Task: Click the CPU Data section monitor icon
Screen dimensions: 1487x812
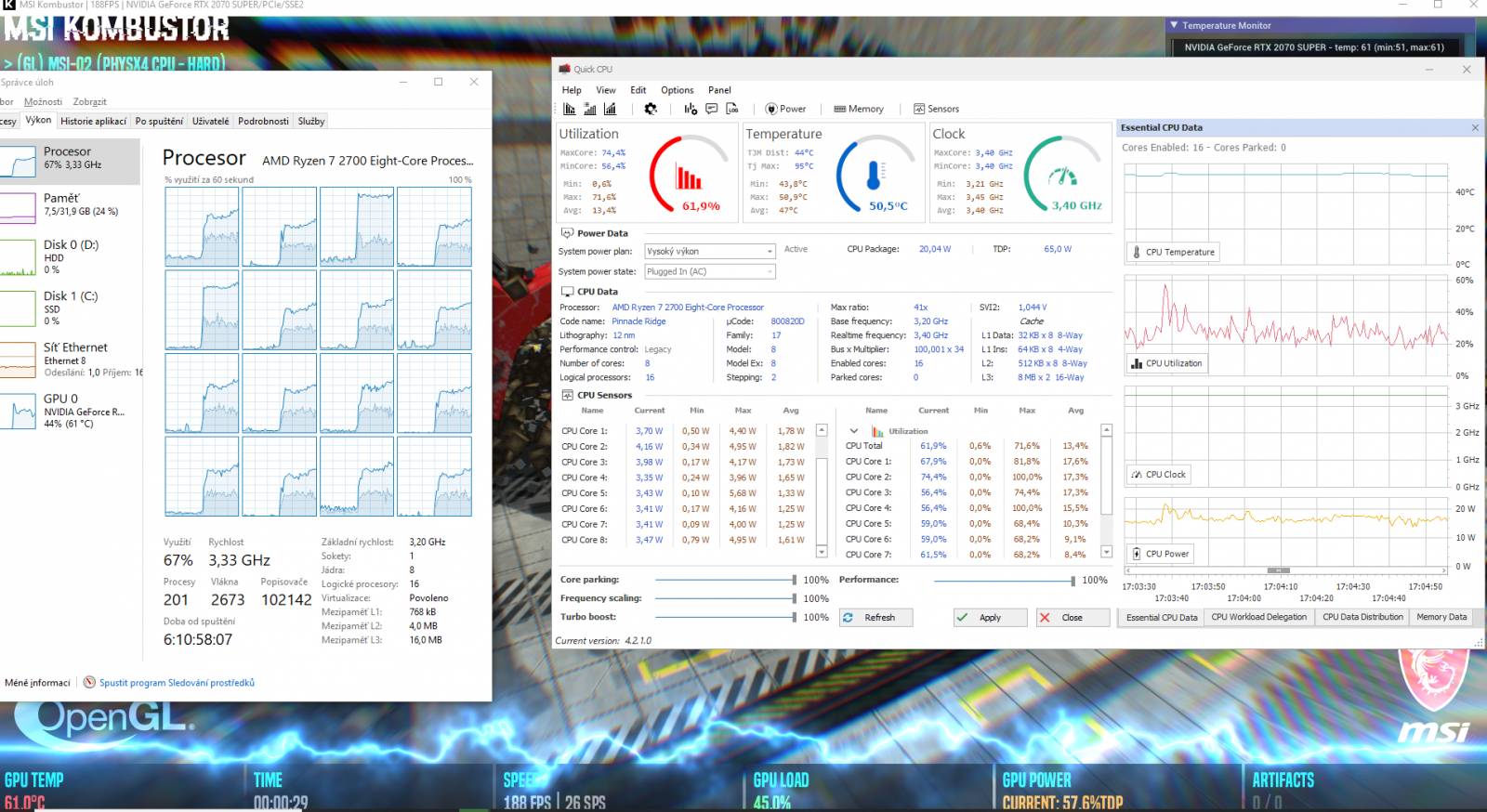Action: click(567, 292)
